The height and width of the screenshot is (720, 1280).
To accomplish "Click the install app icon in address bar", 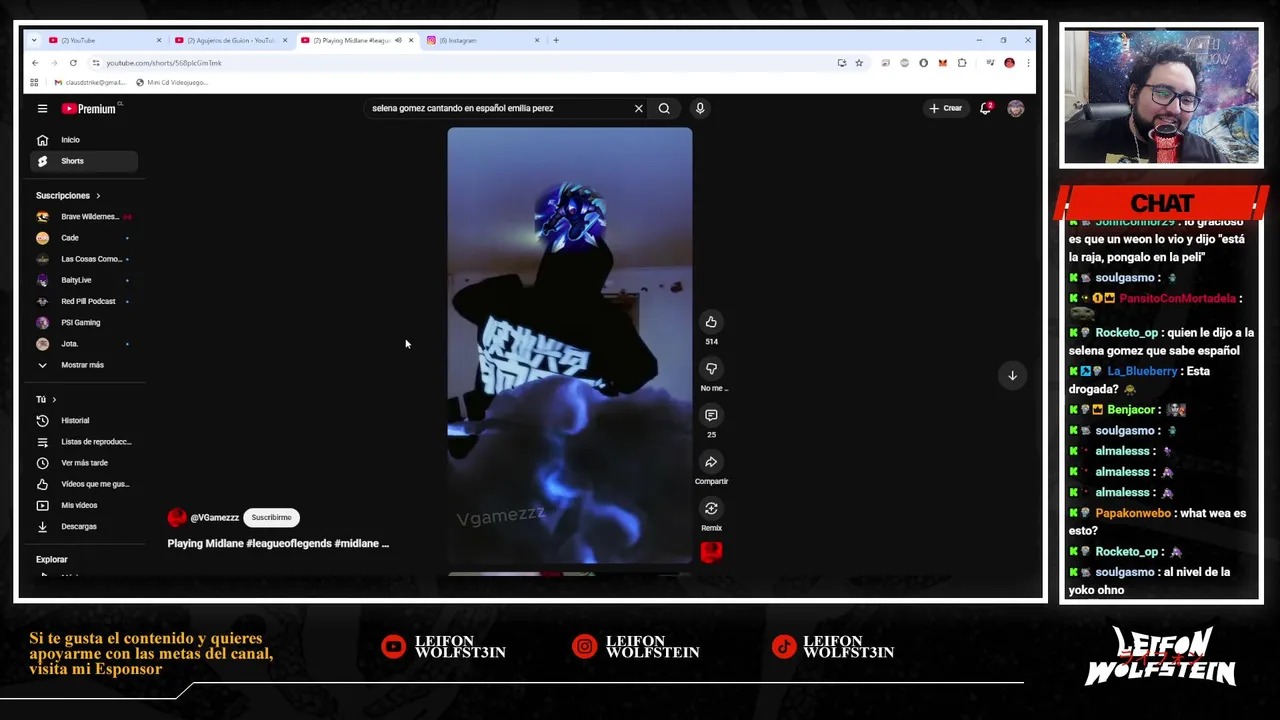I will tap(842, 63).
